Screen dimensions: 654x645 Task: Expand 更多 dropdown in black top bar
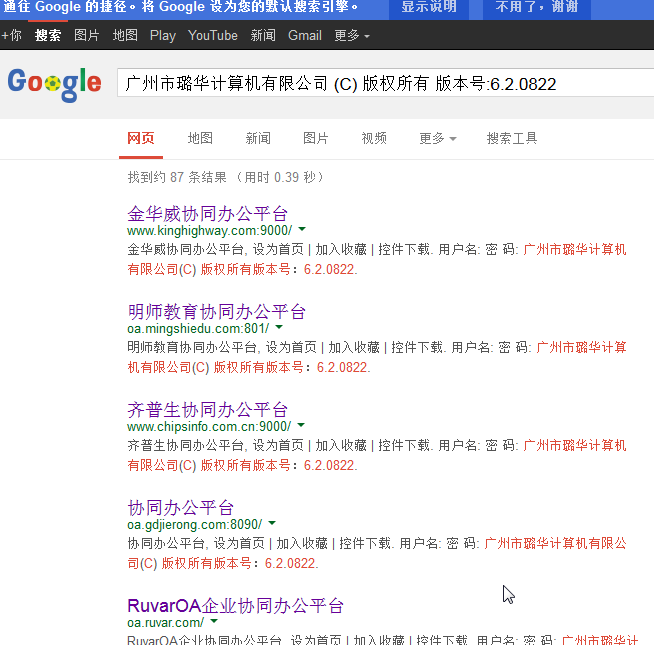click(352, 35)
